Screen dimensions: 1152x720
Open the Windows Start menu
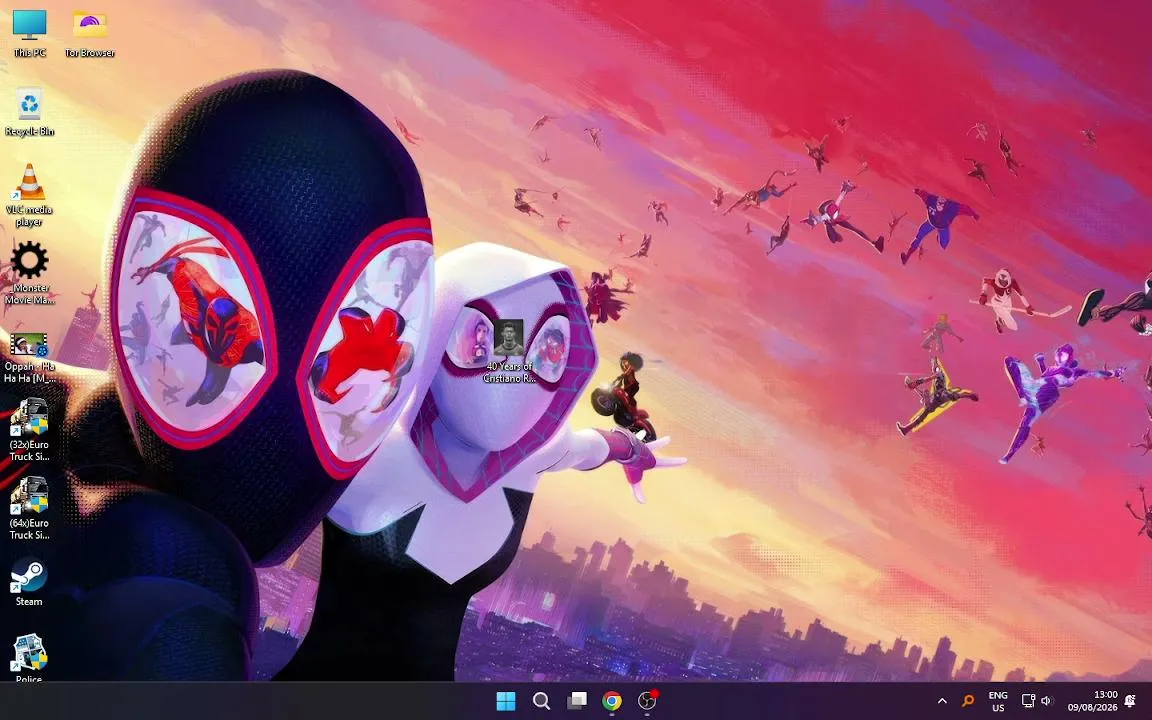tap(506, 701)
